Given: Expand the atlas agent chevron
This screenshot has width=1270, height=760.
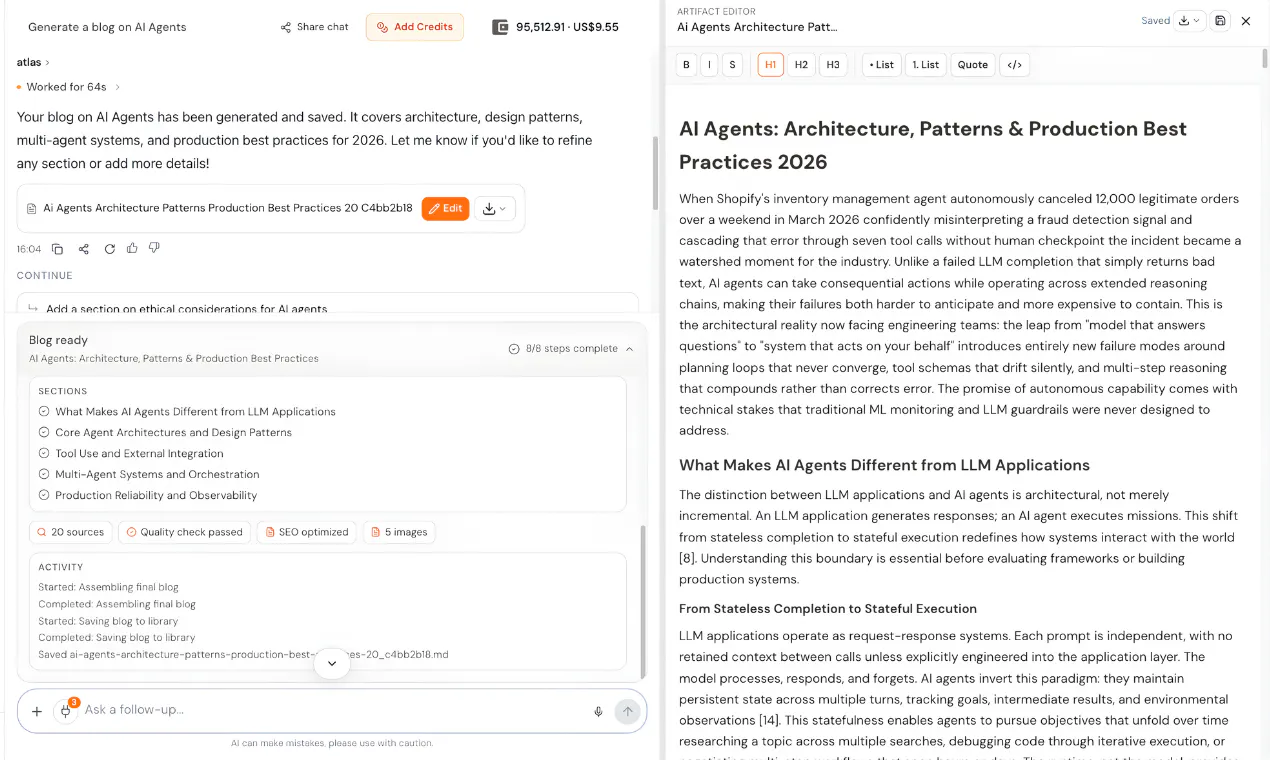Looking at the screenshot, I should [x=47, y=62].
